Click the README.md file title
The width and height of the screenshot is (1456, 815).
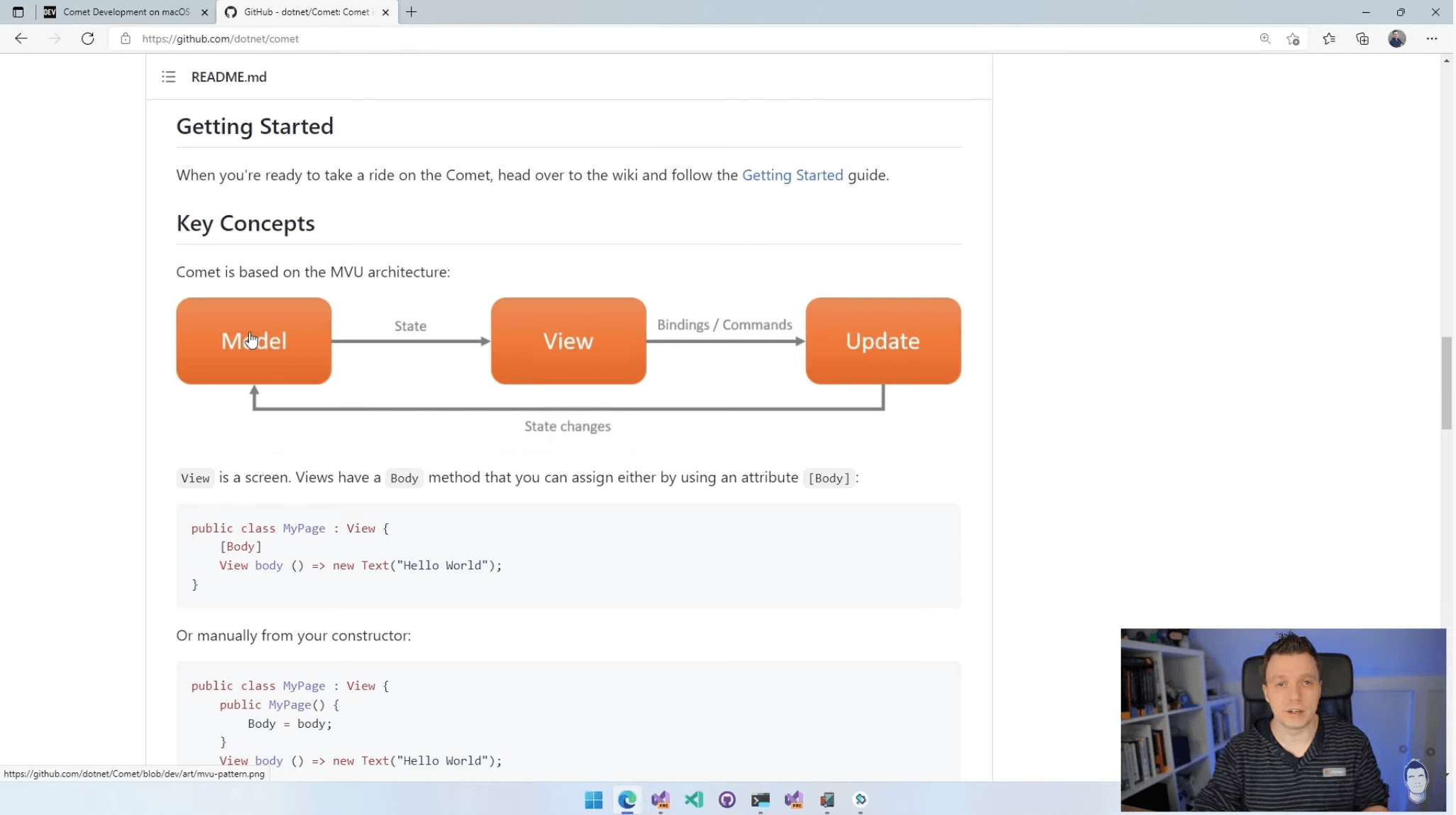click(229, 77)
